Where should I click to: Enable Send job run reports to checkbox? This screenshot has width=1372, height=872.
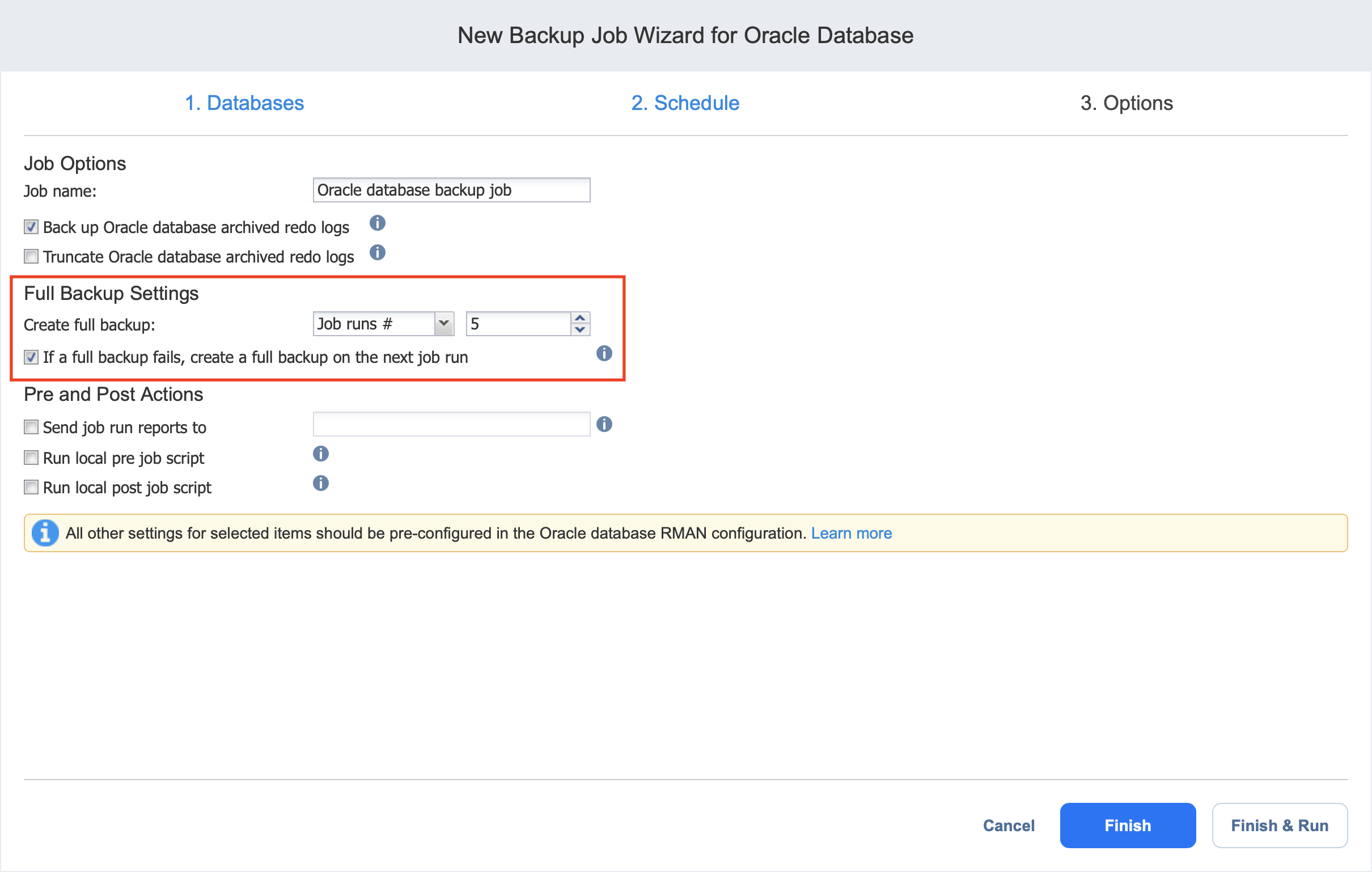point(31,427)
